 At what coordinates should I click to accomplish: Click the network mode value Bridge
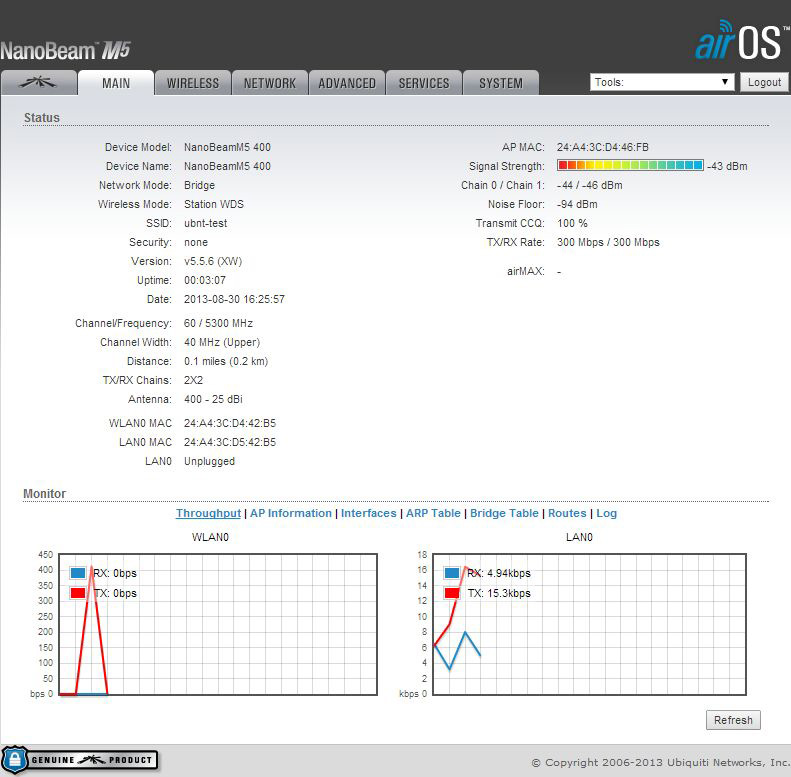click(x=199, y=185)
